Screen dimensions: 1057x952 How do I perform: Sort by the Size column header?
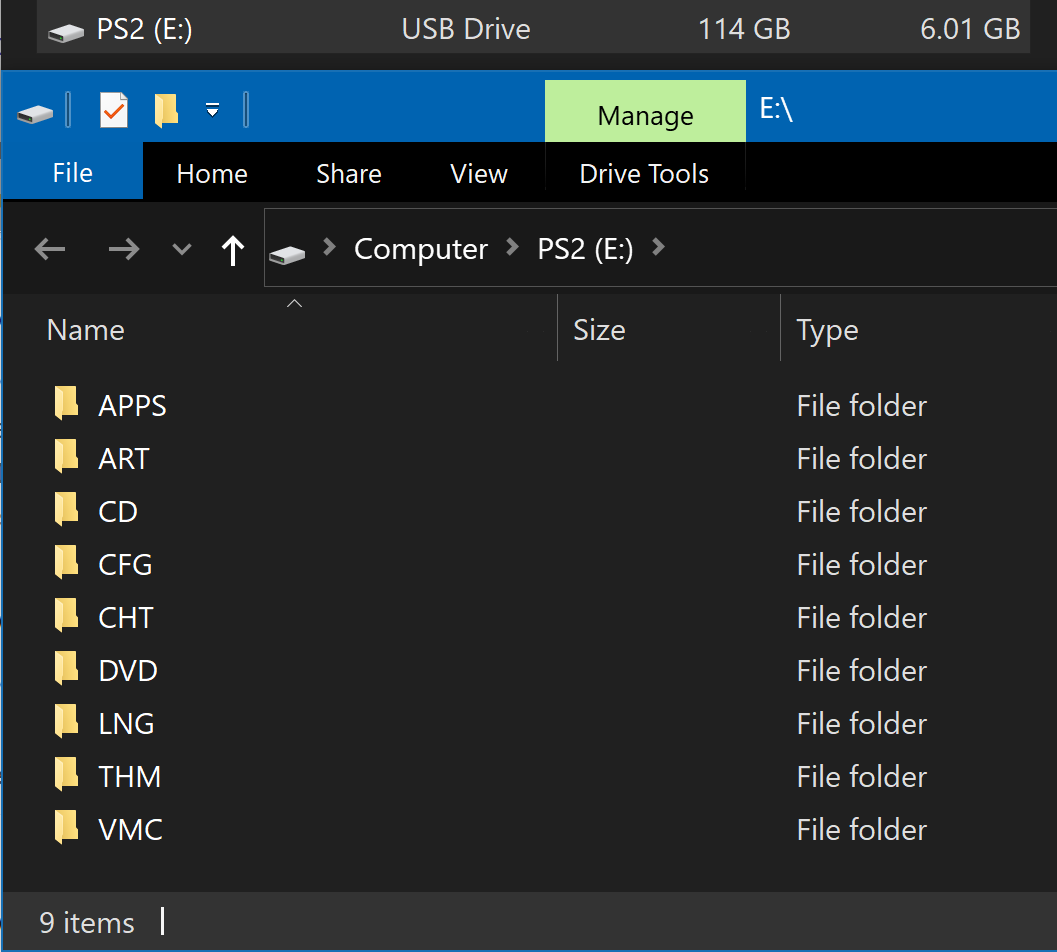599,330
